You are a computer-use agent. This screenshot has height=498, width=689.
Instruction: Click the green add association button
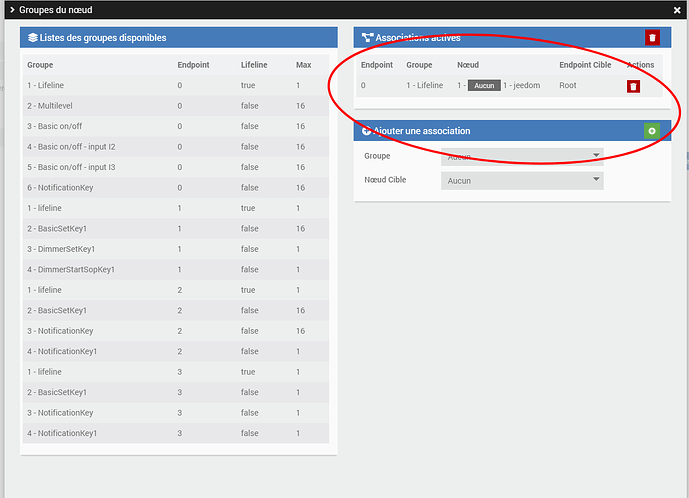click(652, 131)
